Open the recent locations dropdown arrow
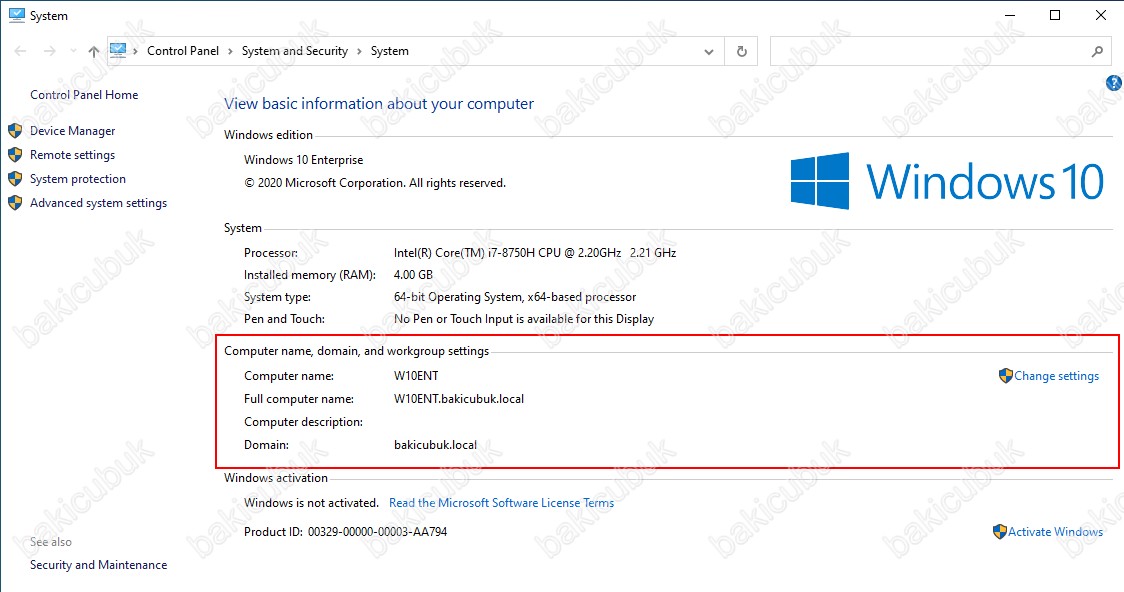The width and height of the screenshot is (1124, 592). click(73, 52)
